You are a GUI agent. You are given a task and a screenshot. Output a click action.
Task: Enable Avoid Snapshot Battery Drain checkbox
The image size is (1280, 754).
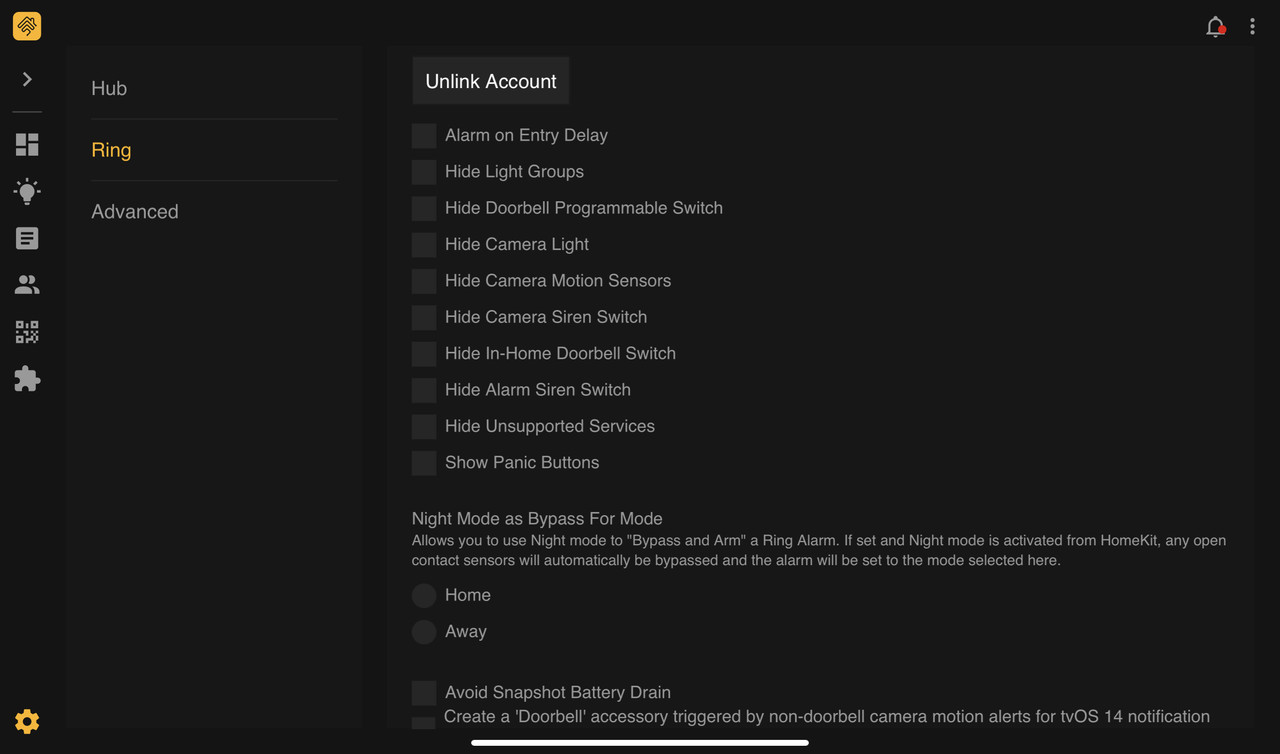424,693
